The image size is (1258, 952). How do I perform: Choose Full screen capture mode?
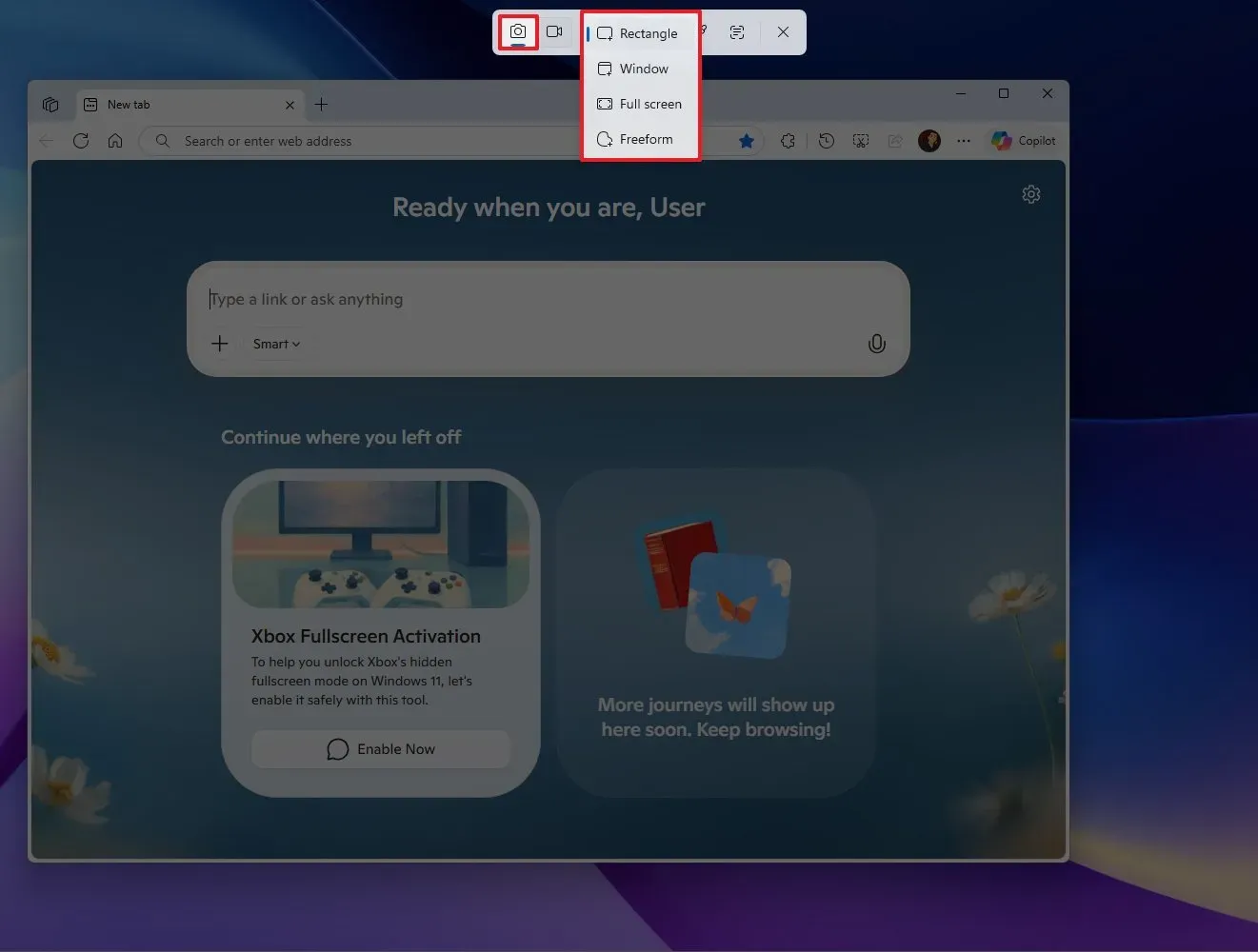(x=640, y=104)
